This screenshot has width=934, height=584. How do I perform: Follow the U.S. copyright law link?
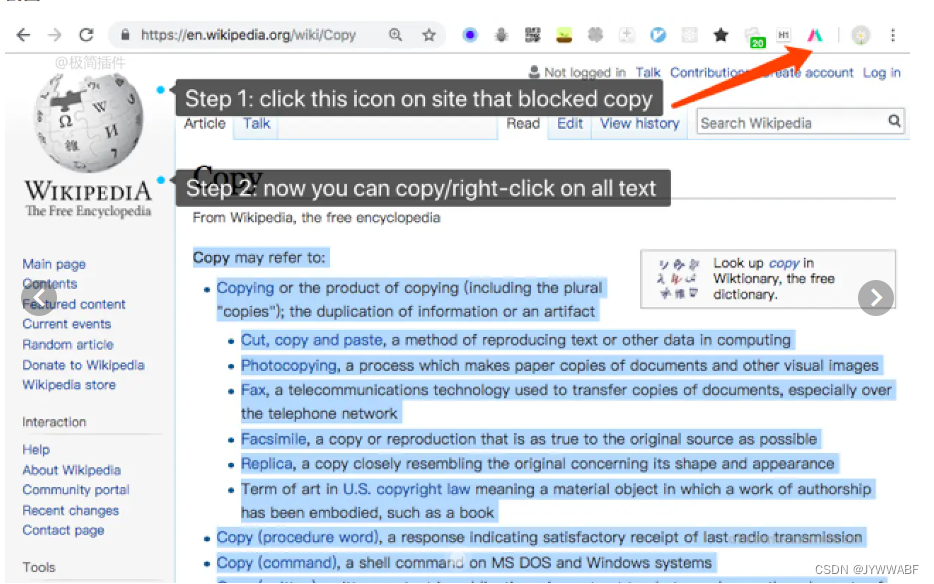point(407,489)
